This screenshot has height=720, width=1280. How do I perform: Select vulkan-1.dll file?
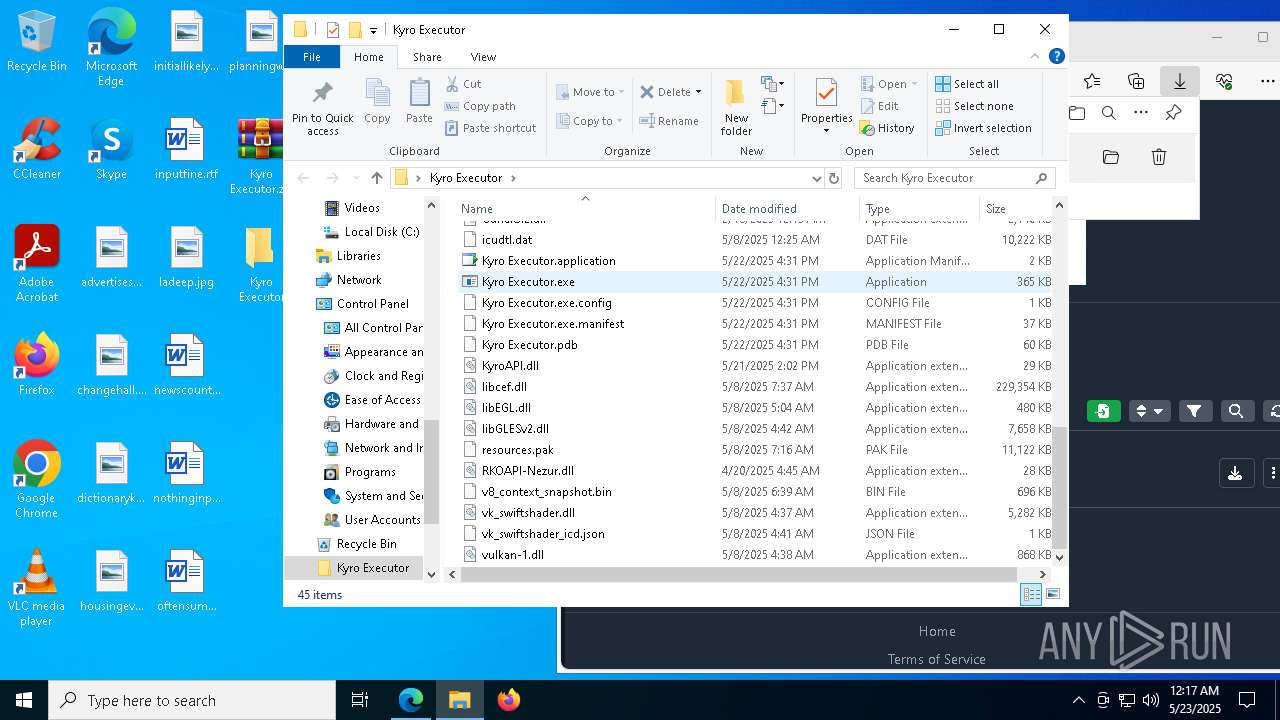coord(755,555)
